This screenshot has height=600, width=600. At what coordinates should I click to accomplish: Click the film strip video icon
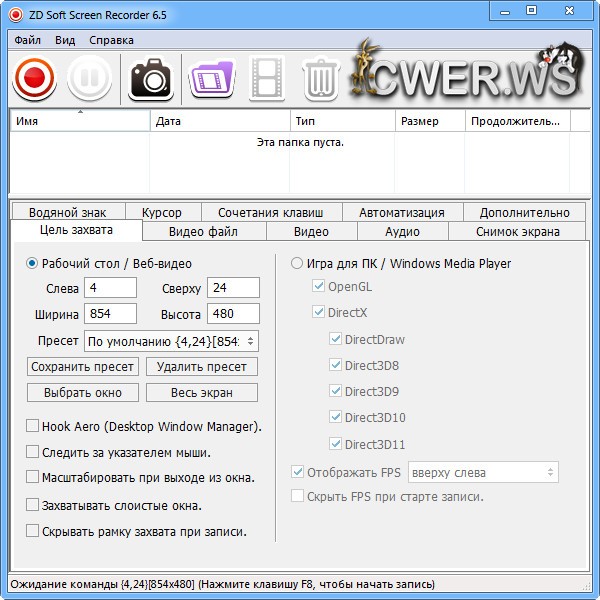pos(266,79)
